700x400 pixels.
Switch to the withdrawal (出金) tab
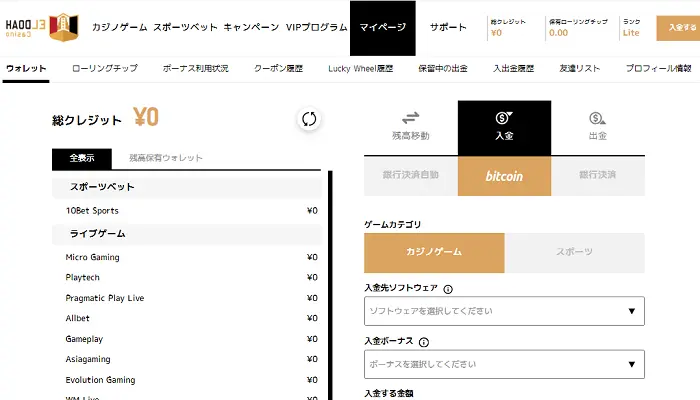coord(597,127)
